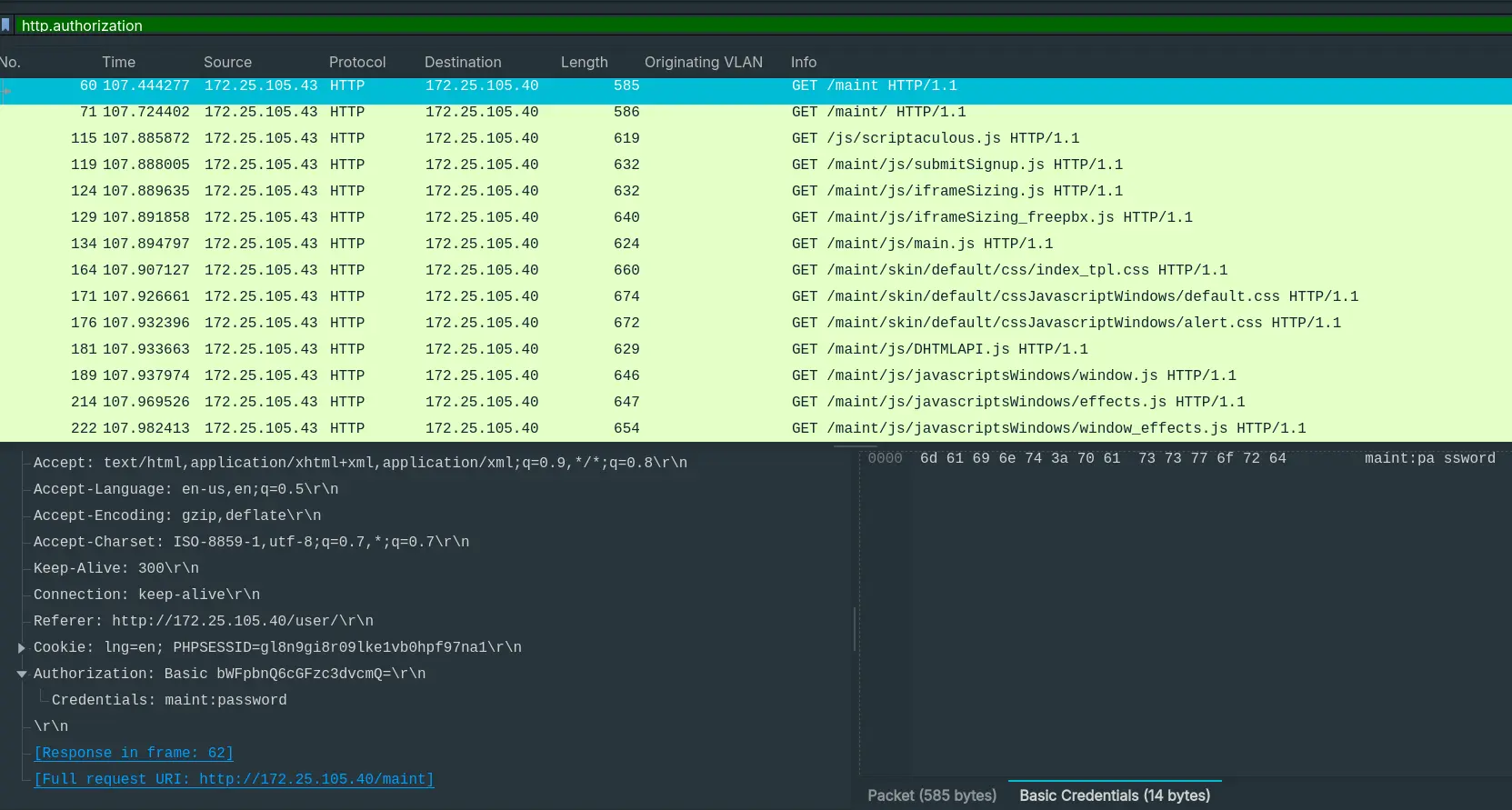Select the Referer header line
Viewport: 1512px width, 810px height.
pos(204,621)
